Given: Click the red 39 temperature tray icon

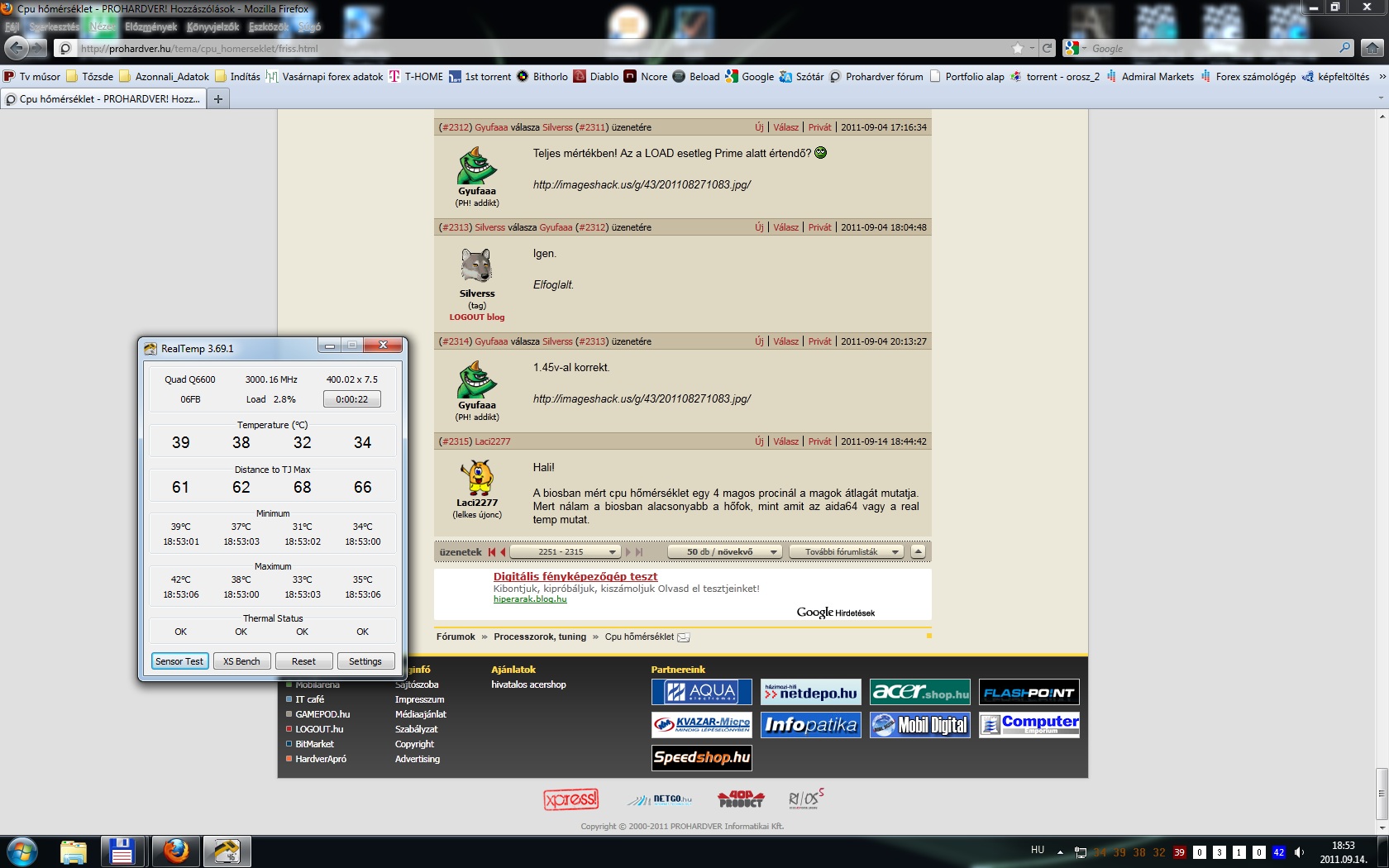Looking at the screenshot, I should pyautogui.click(x=1179, y=852).
